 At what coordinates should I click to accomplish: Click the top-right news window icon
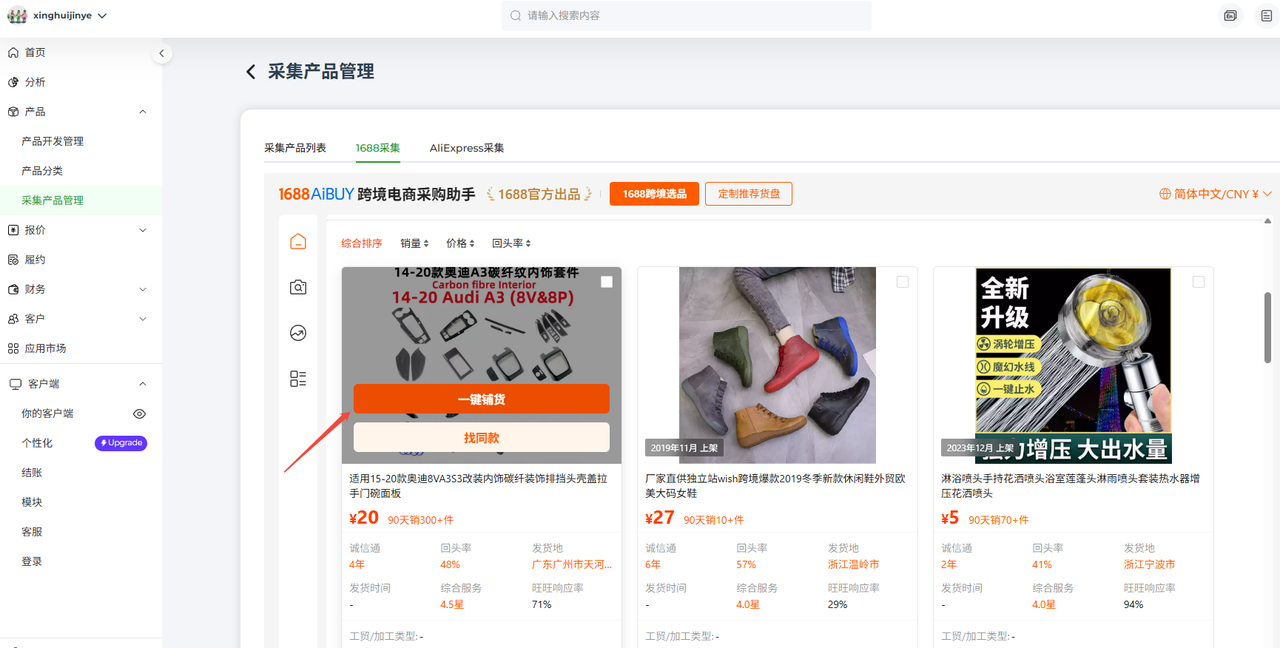pyautogui.click(x=1230, y=16)
